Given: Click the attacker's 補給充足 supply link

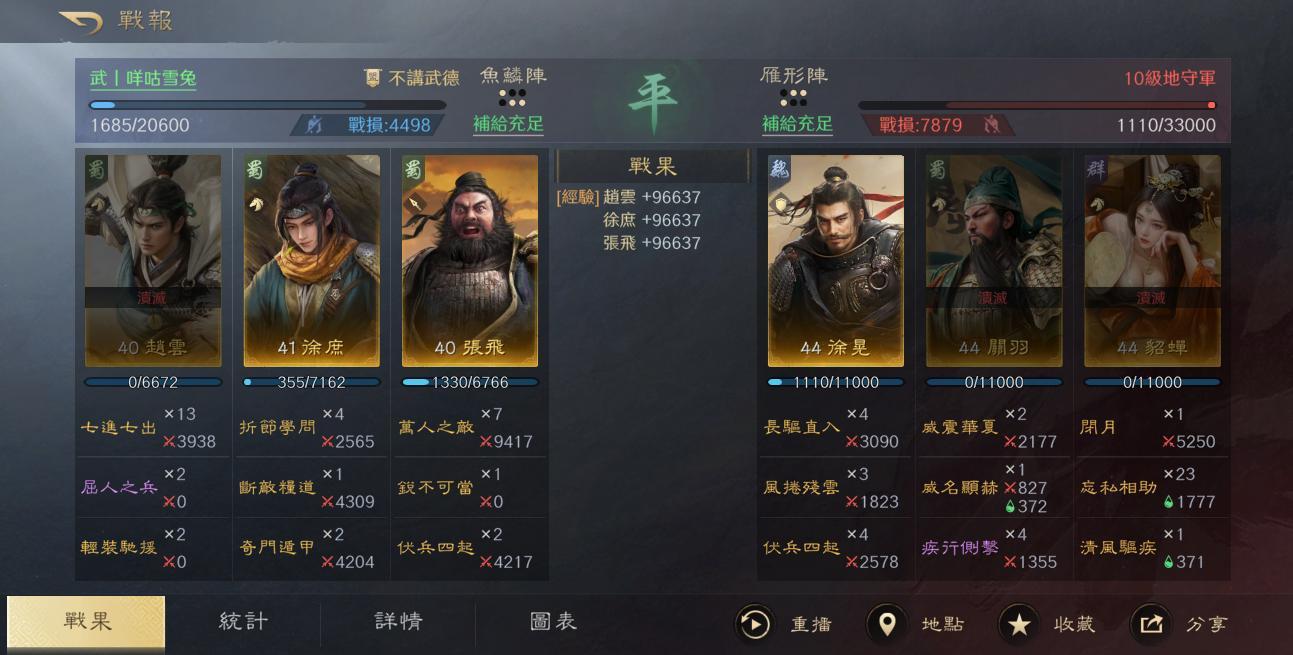Looking at the screenshot, I should coord(508,125).
